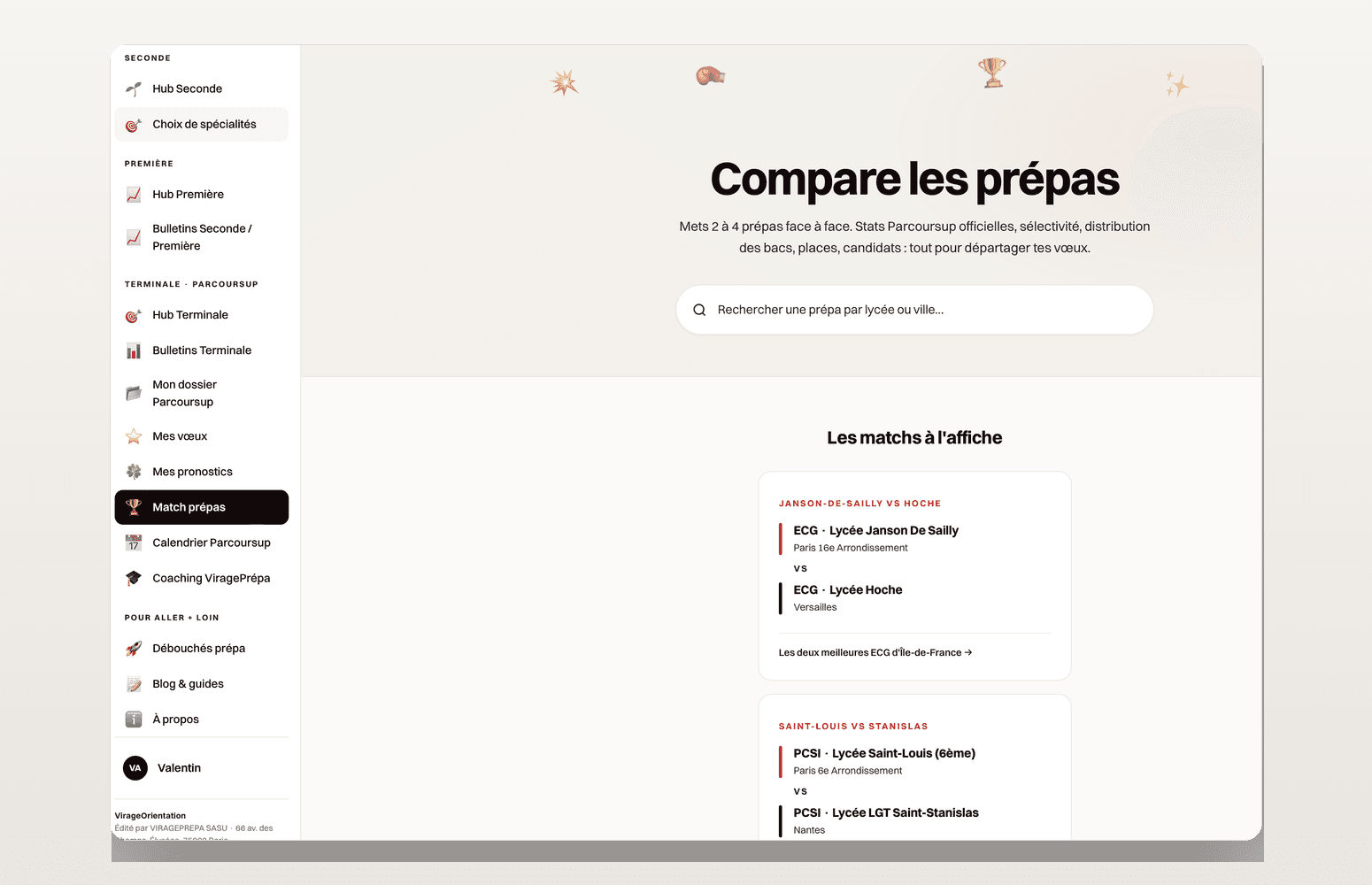This screenshot has width=1372, height=885.
Task: Open the Valentin user profile
Action: [x=202, y=768]
